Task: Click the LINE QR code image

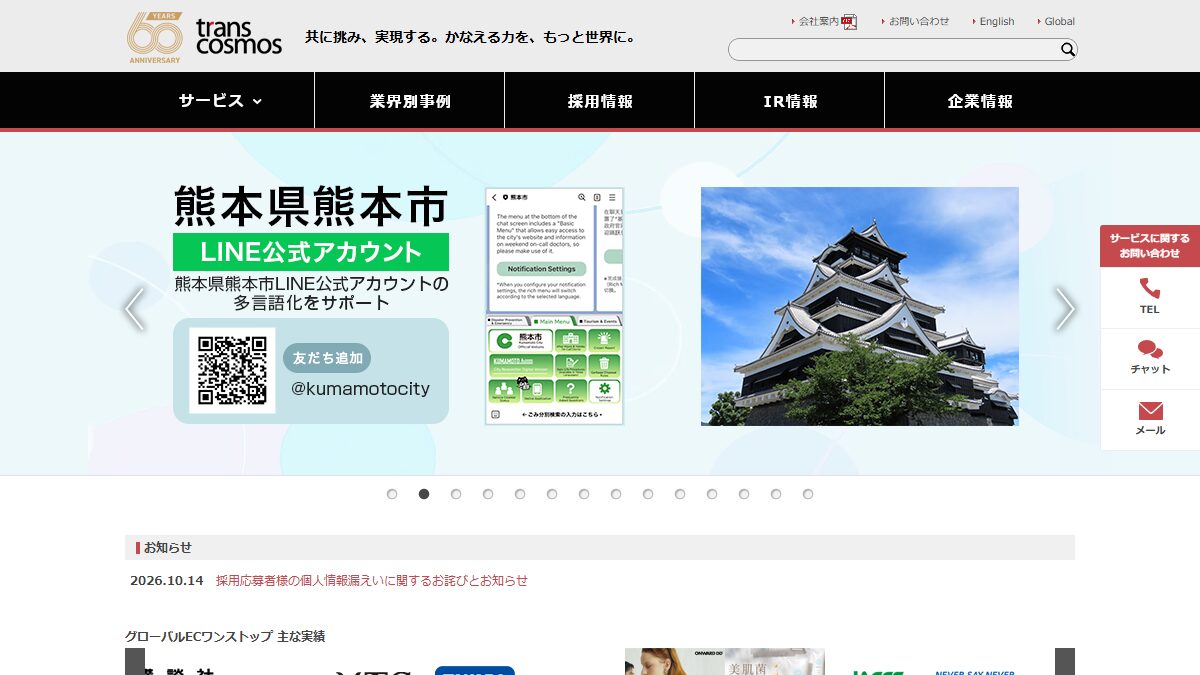Action: coord(232,370)
